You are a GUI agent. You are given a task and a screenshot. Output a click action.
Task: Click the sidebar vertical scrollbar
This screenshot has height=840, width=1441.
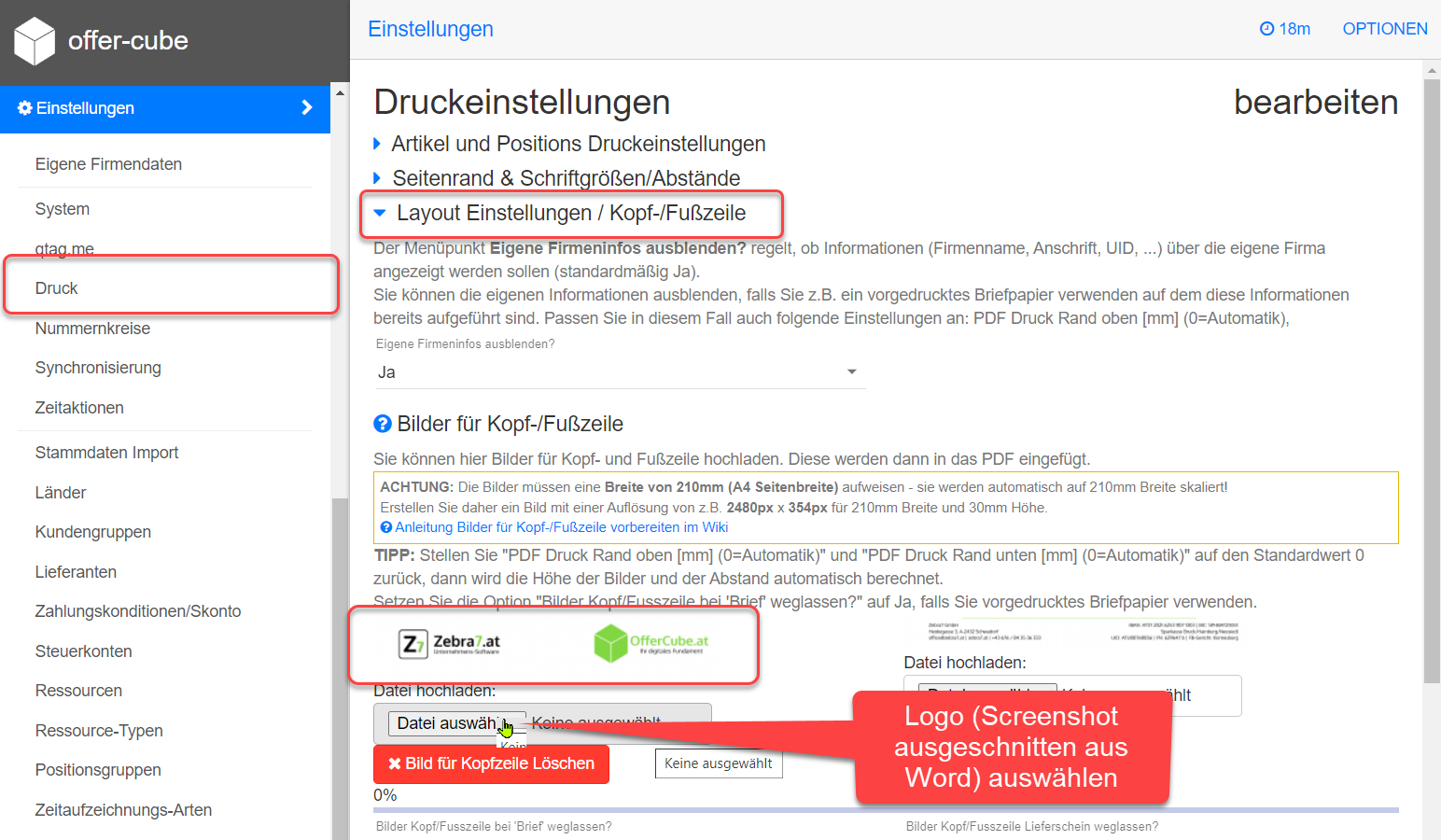coord(340,669)
